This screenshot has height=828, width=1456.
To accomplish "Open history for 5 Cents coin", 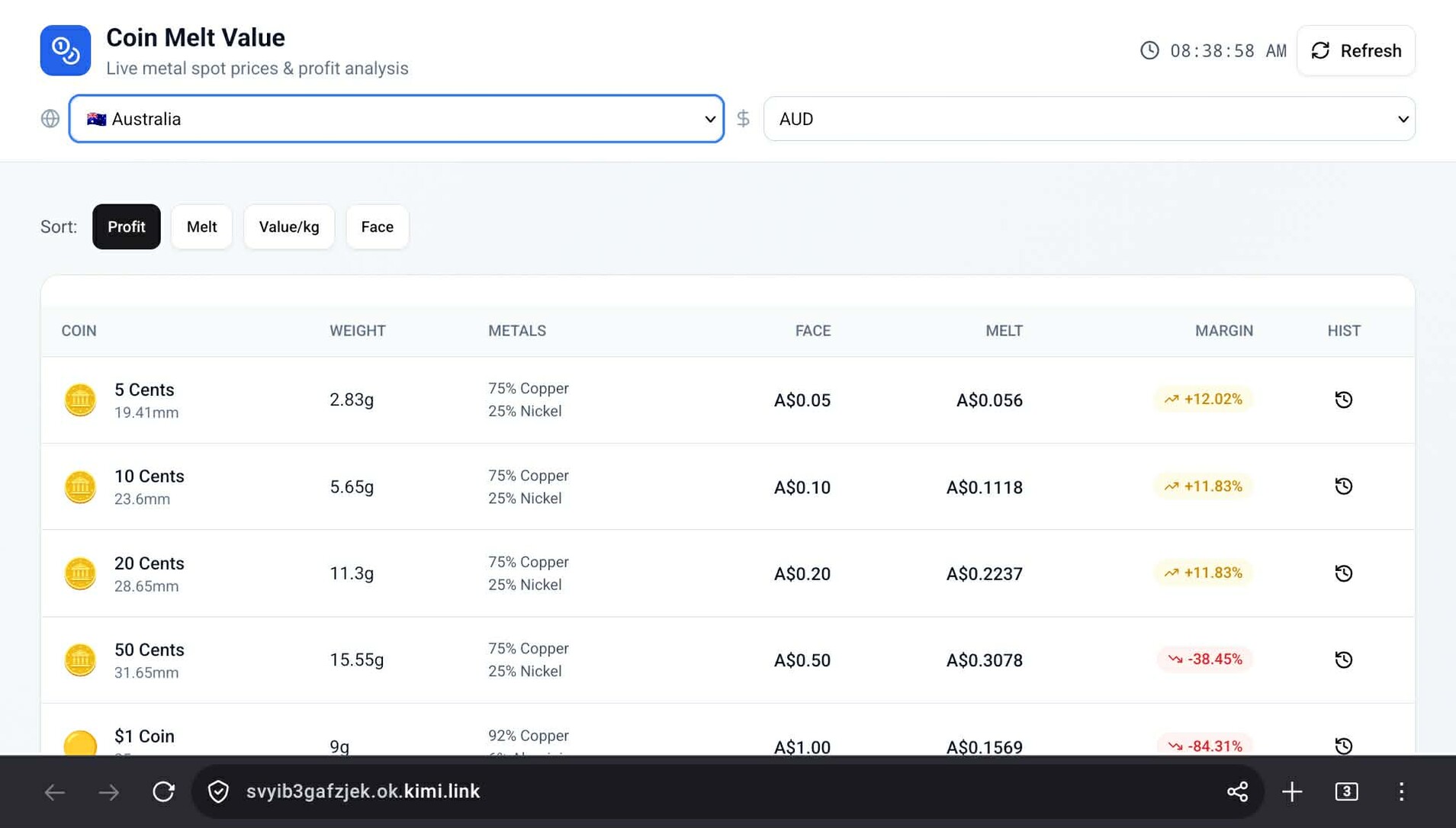I will pyautogui.click(x=1343, y=400).
